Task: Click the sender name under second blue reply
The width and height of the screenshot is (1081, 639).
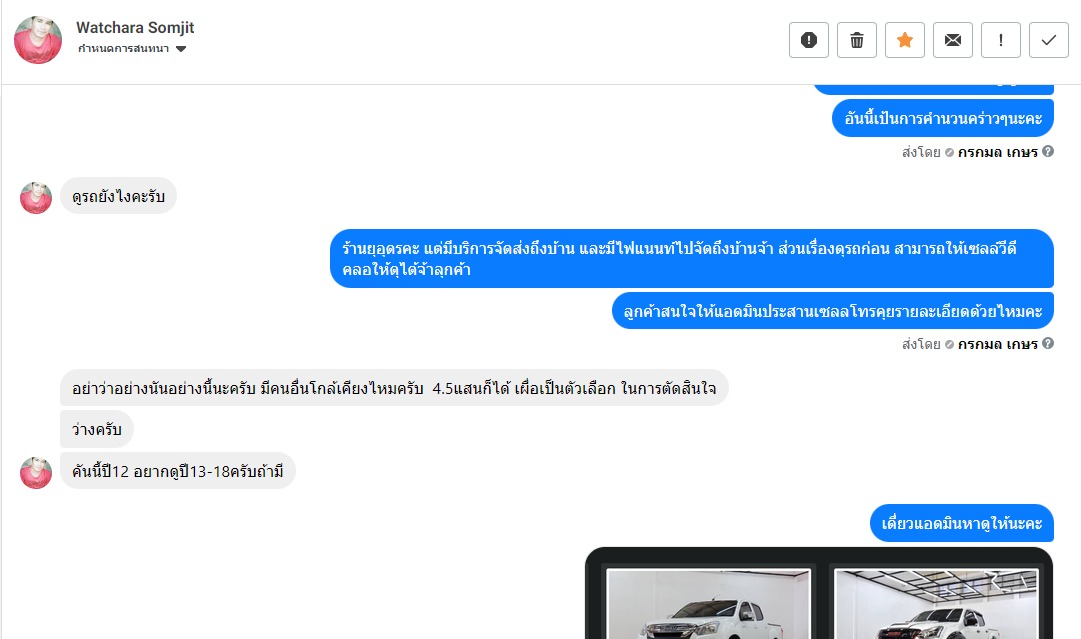Action: tap(998, 344)
